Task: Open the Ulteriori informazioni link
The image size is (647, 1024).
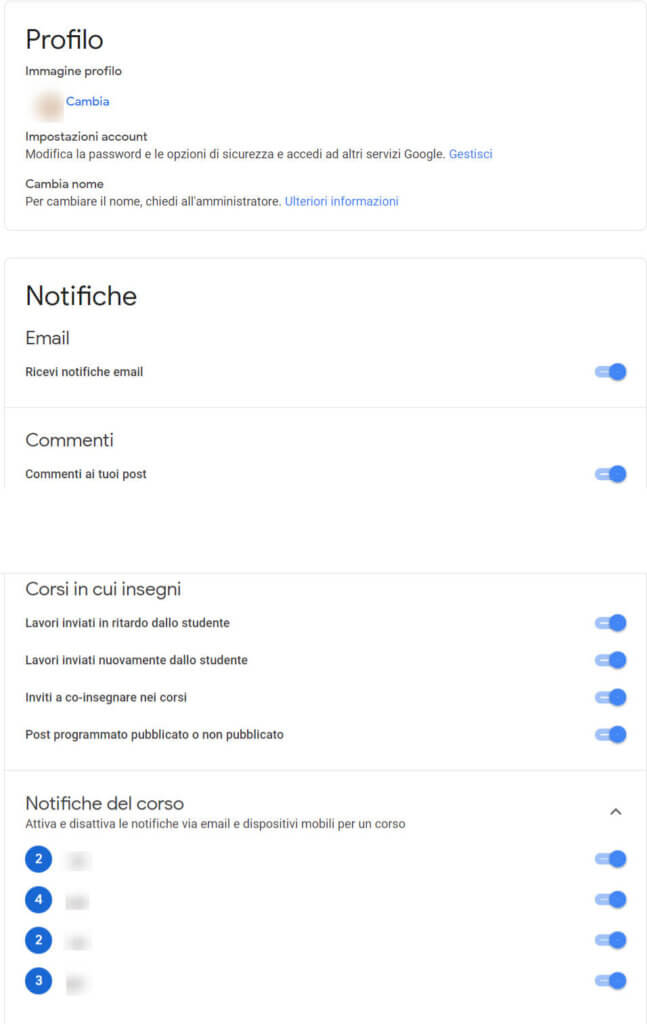Action: pos(341,201)
